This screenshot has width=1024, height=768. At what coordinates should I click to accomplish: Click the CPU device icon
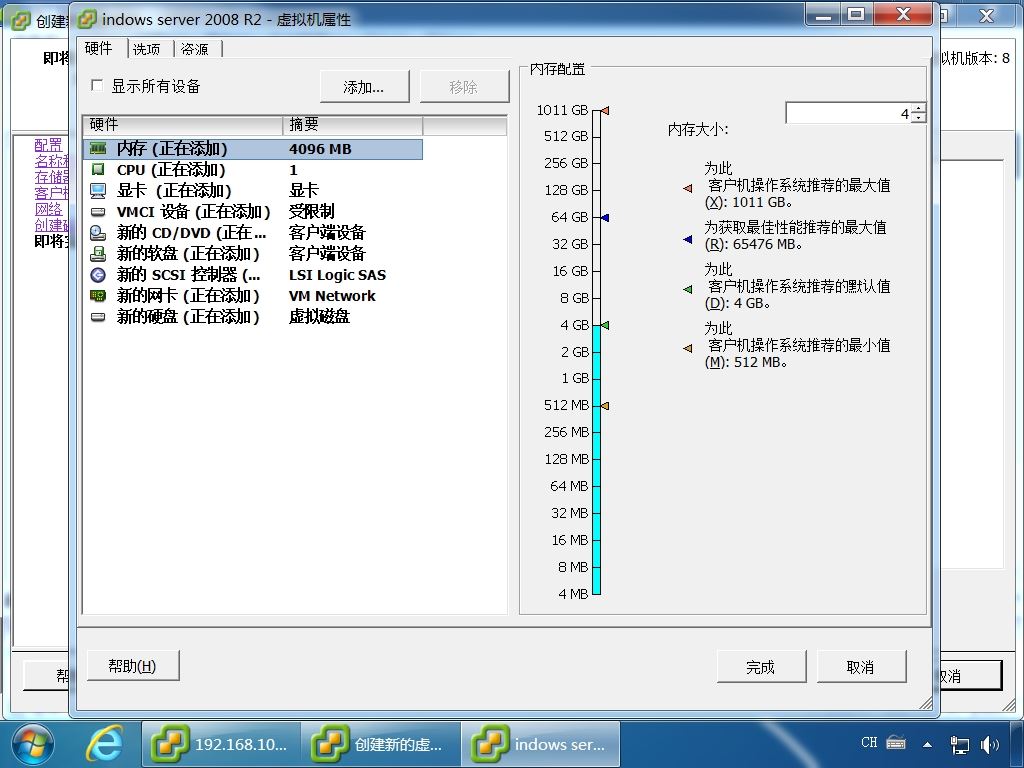[x=98, y=170]
